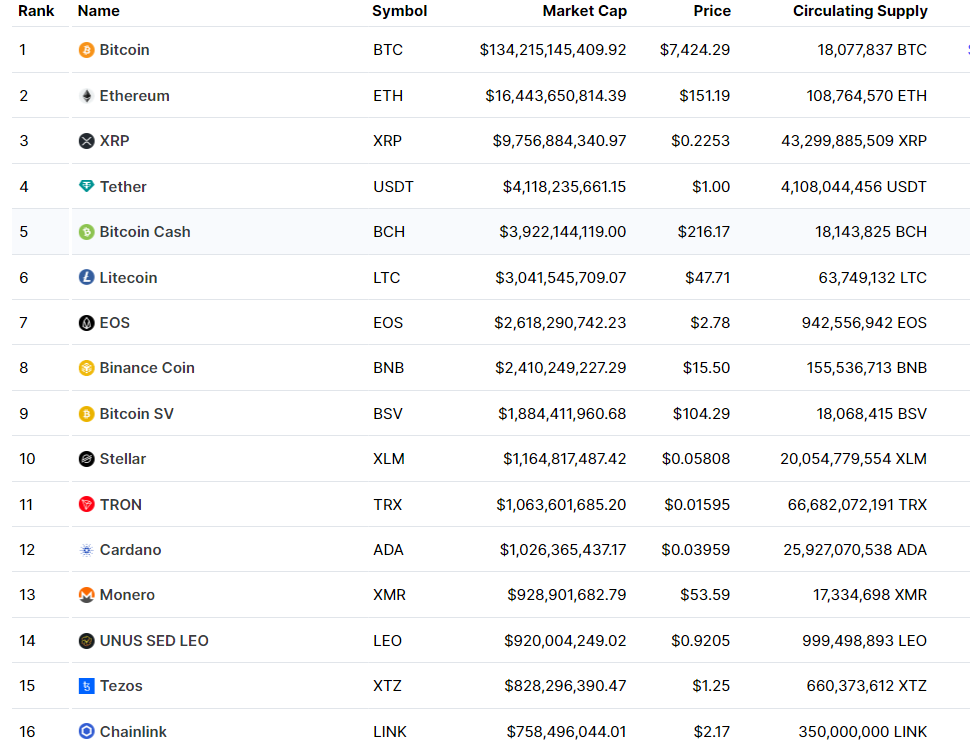Open the Binance Coin name link
This screenshot has width=970, height=747.
pos(147,368)
